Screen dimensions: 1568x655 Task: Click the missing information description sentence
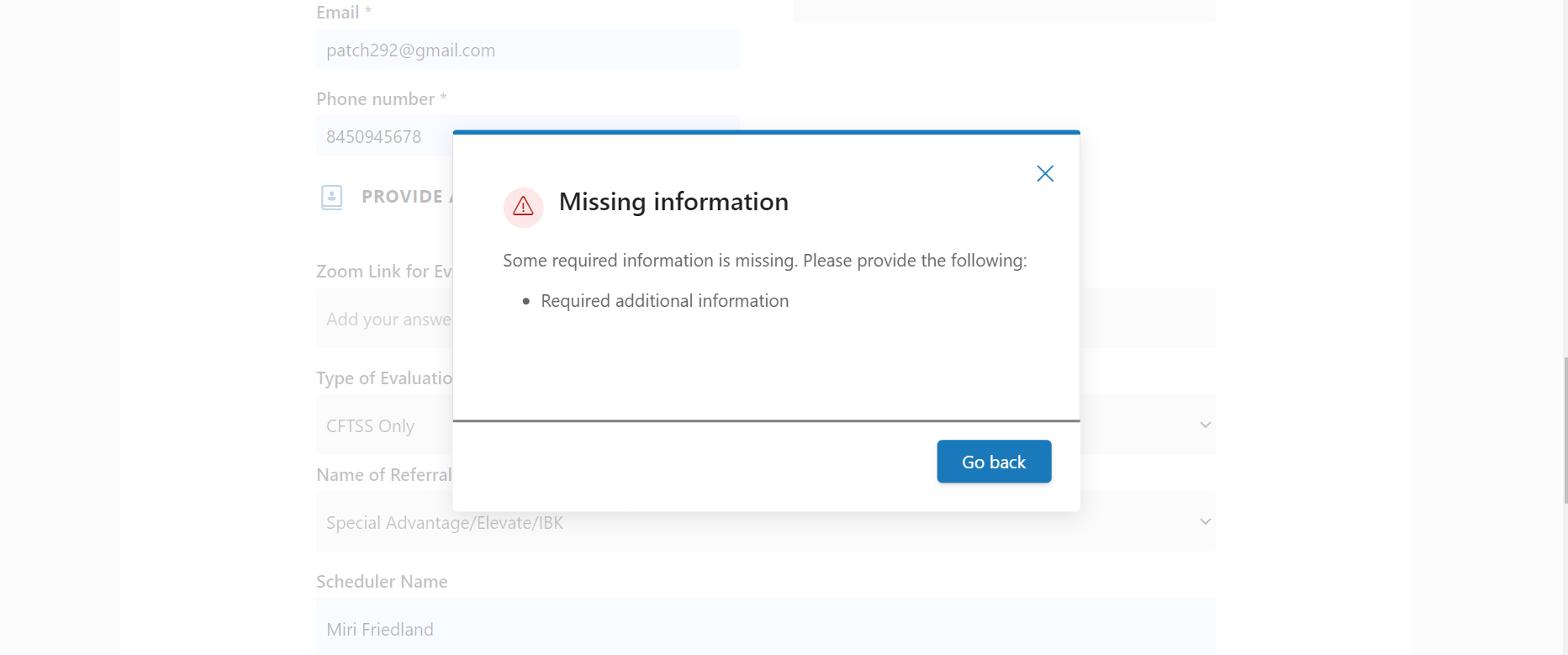[x=764, y=261]
